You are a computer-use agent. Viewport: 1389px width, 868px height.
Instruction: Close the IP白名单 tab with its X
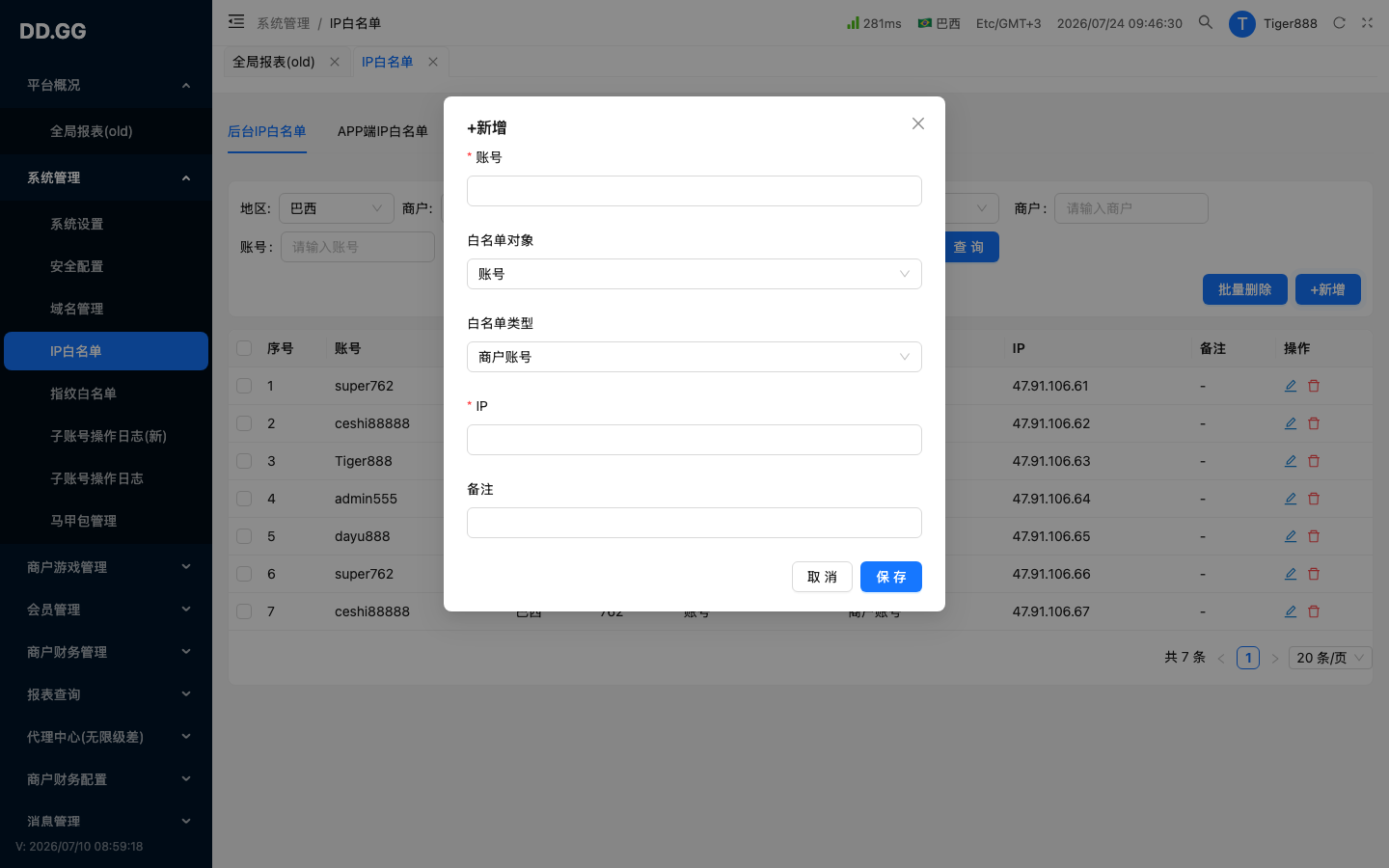tap(433, 62)
